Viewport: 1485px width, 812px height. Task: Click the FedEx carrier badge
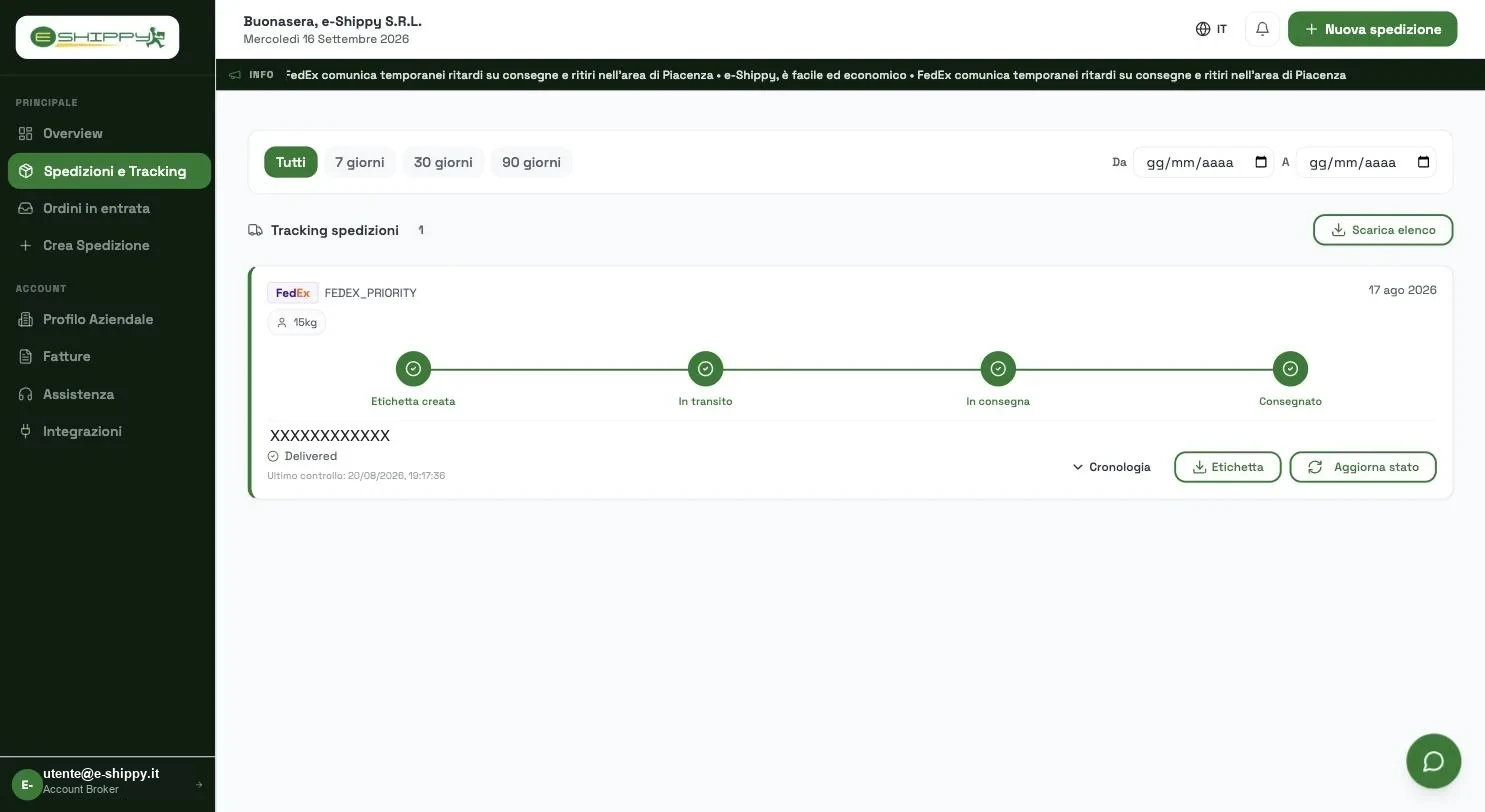point(293,293)
